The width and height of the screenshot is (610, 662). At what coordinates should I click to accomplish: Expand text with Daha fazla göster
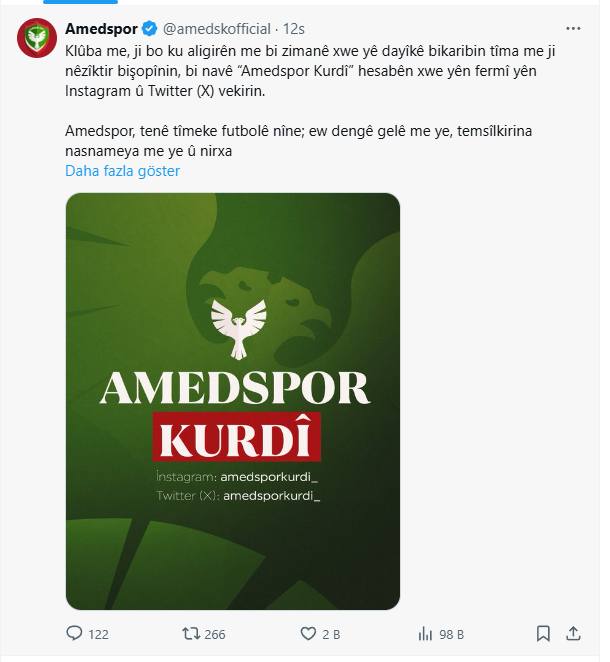coord(122,171)
